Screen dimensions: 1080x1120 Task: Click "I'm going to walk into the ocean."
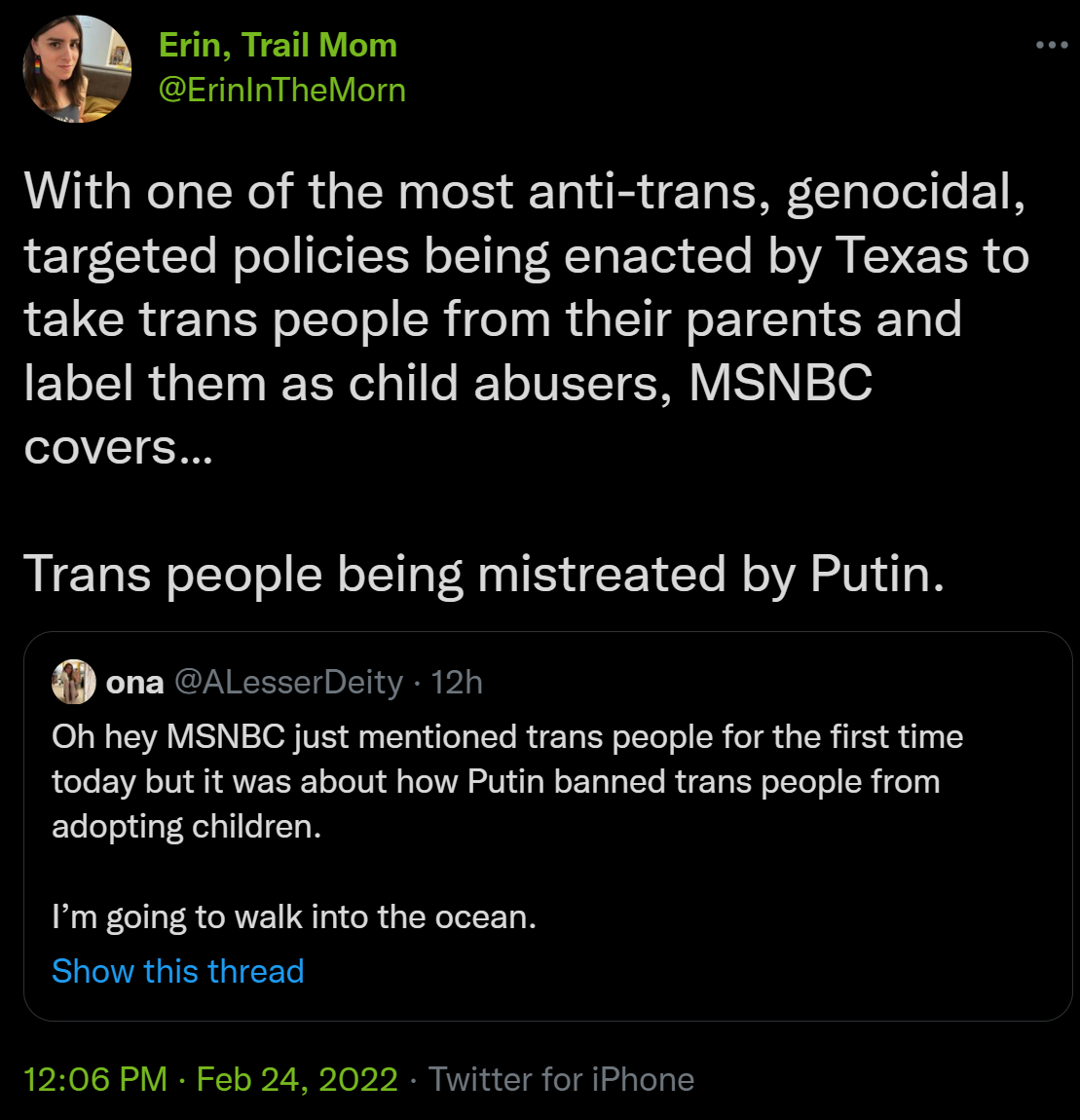pyautogui.click(x=293, y=917)
